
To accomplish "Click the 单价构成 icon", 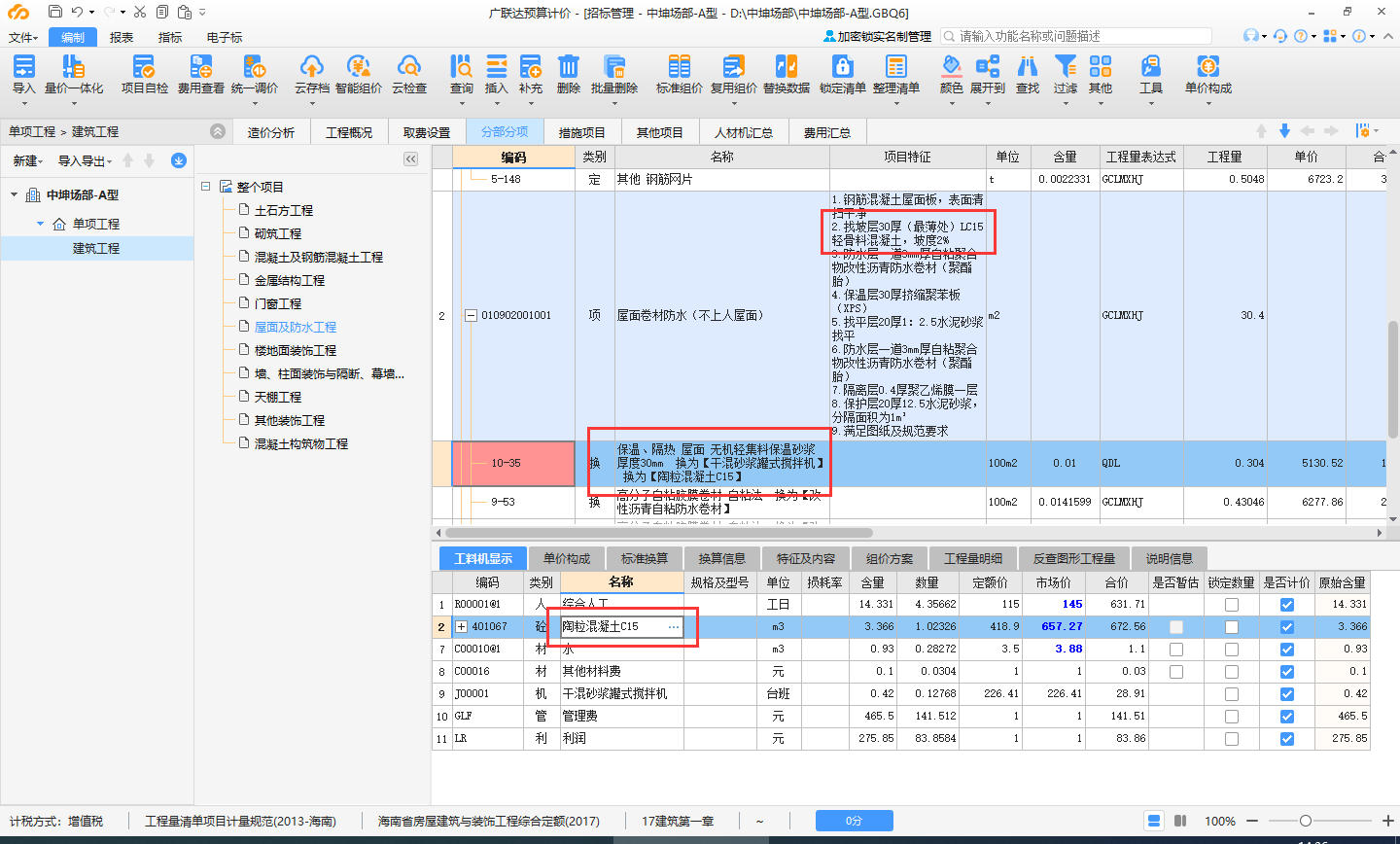I will (x=1207, y=66).
